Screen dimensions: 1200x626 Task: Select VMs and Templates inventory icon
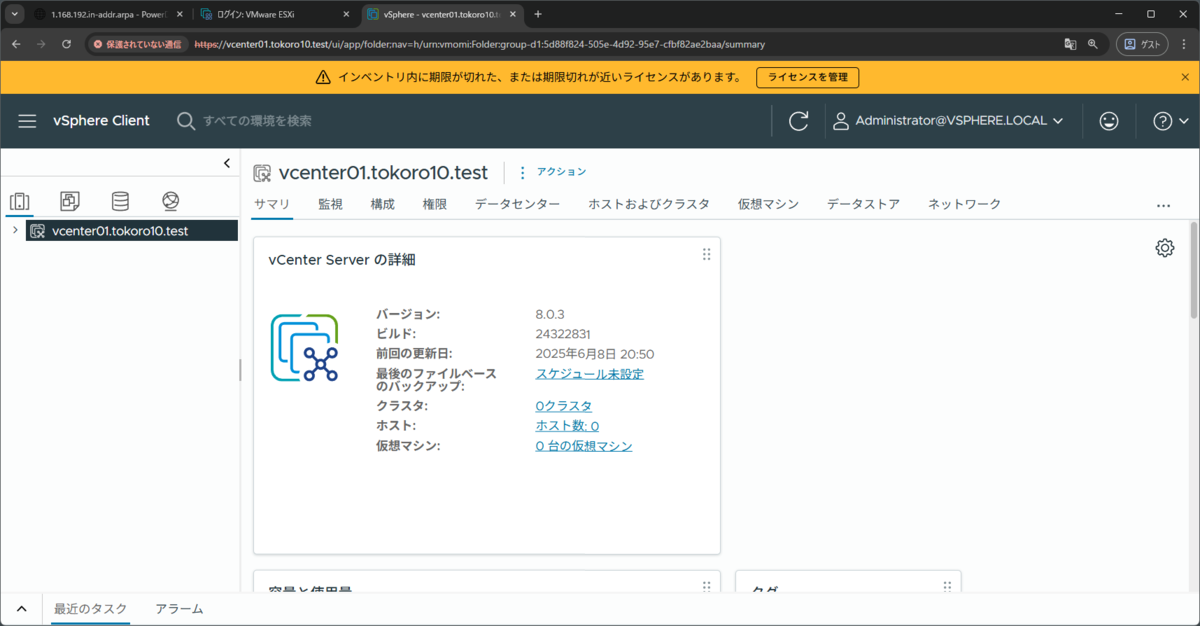click(x=70, y=202)
